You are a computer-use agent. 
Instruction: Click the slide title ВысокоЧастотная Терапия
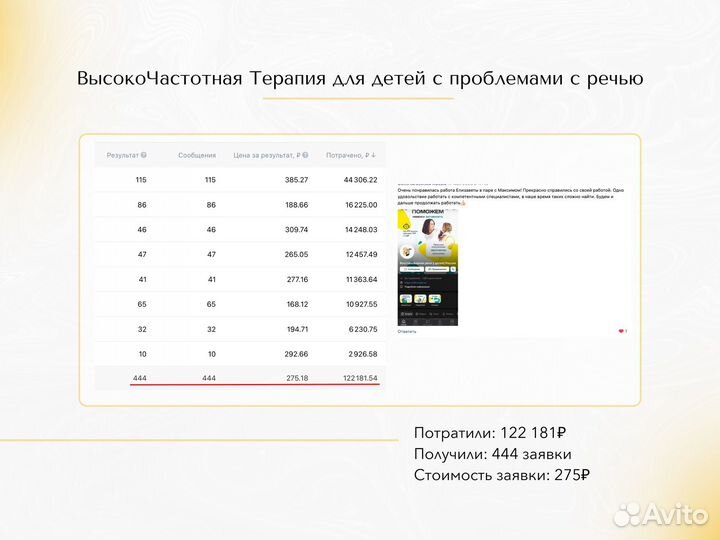click(360, 79)
